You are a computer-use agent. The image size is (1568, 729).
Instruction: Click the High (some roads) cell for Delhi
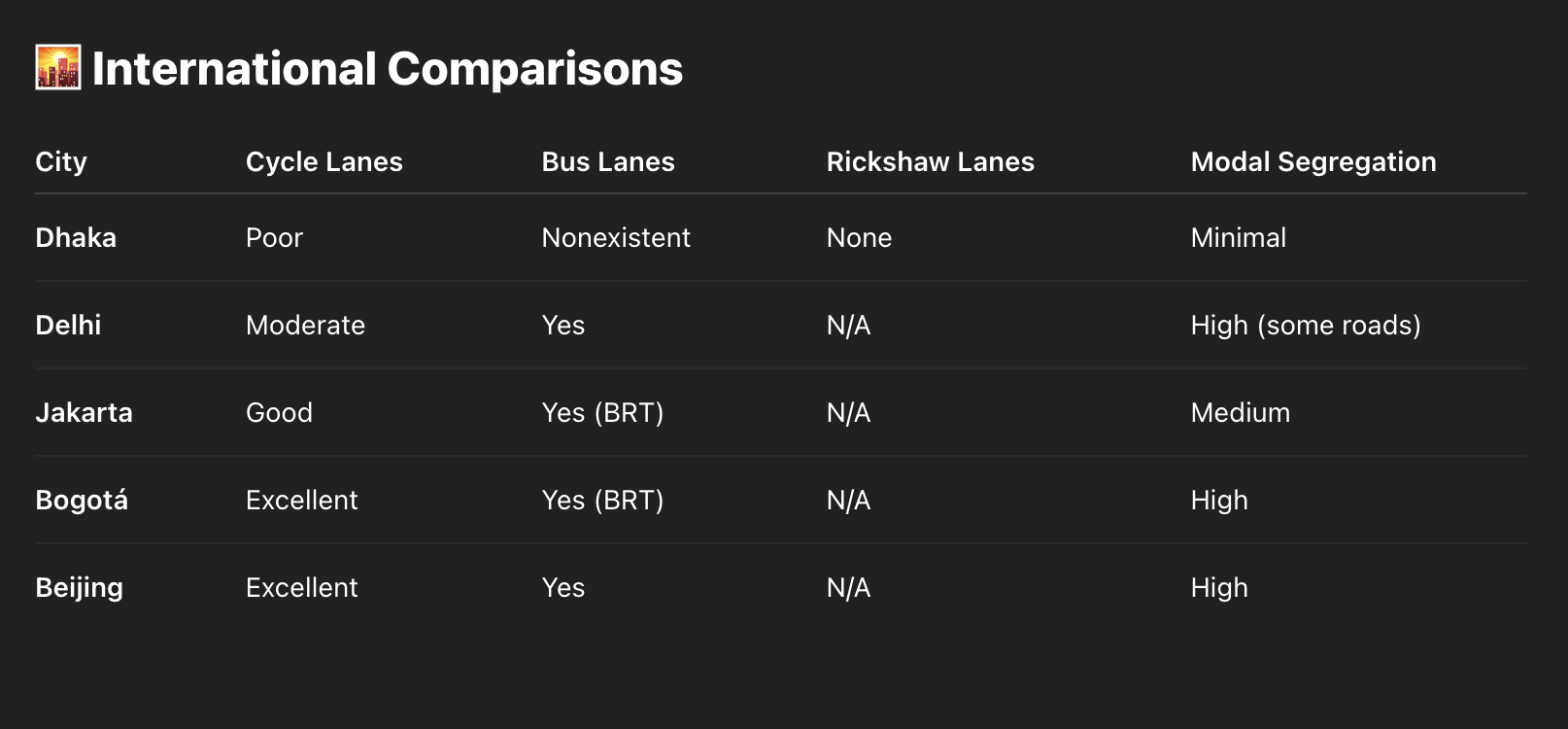[x=1306, y=325]
